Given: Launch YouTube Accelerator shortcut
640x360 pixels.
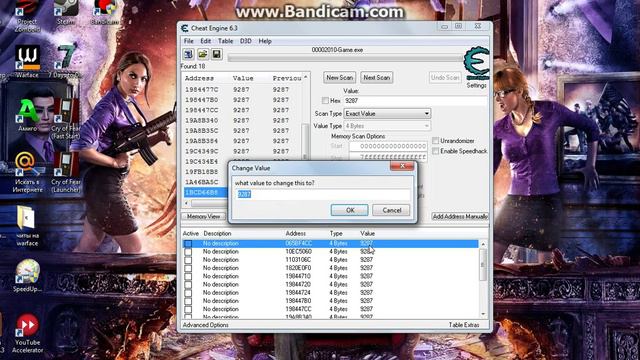Looking at the screenshot, I should (27, 333).
